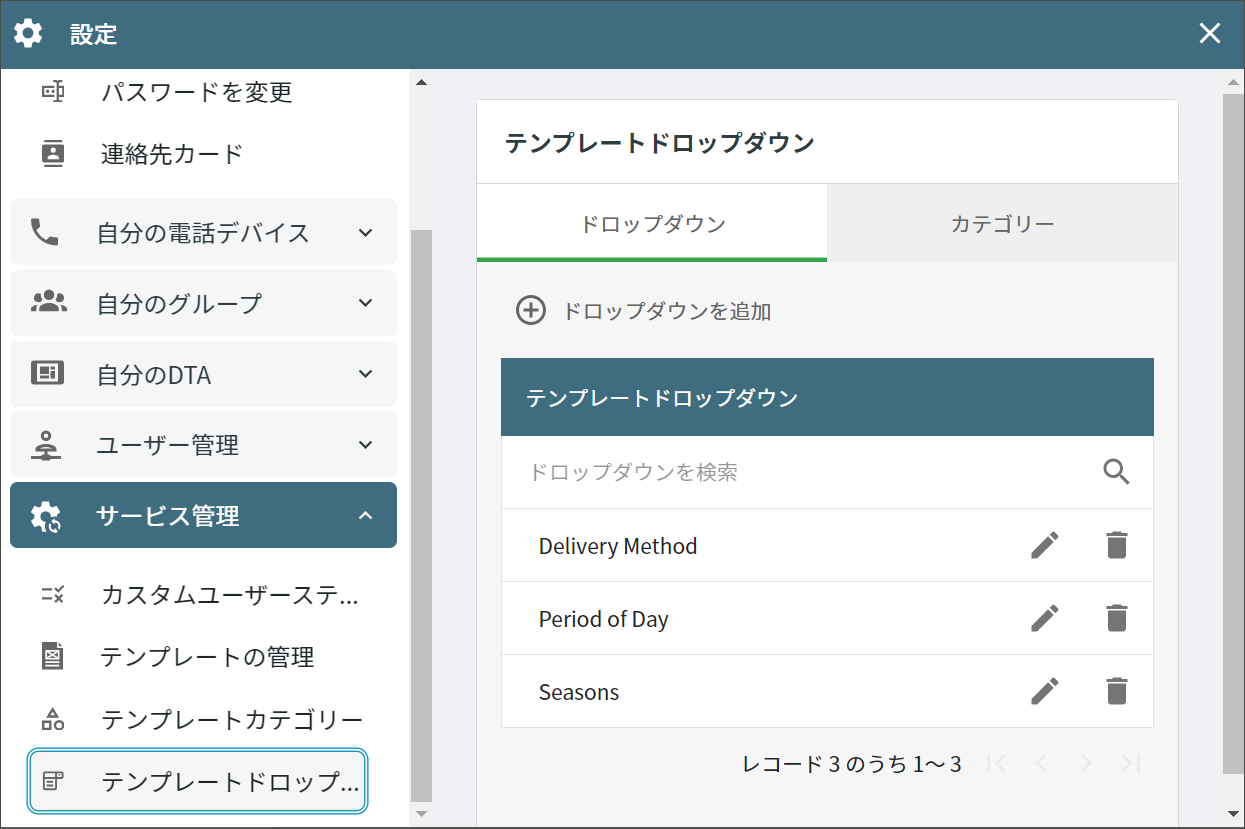Click the groups people icon

tap(49, 303)
